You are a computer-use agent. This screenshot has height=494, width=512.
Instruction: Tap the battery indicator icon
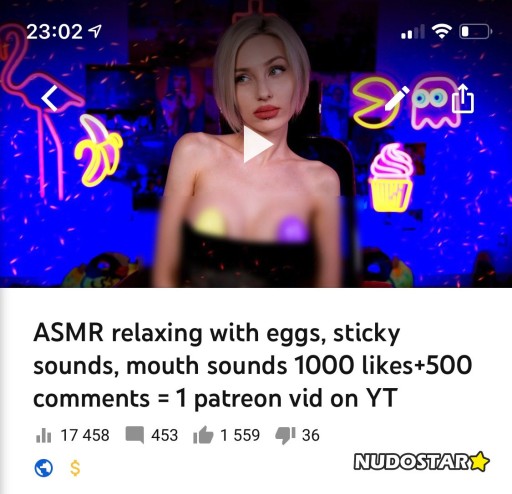[x=476, y=32]
